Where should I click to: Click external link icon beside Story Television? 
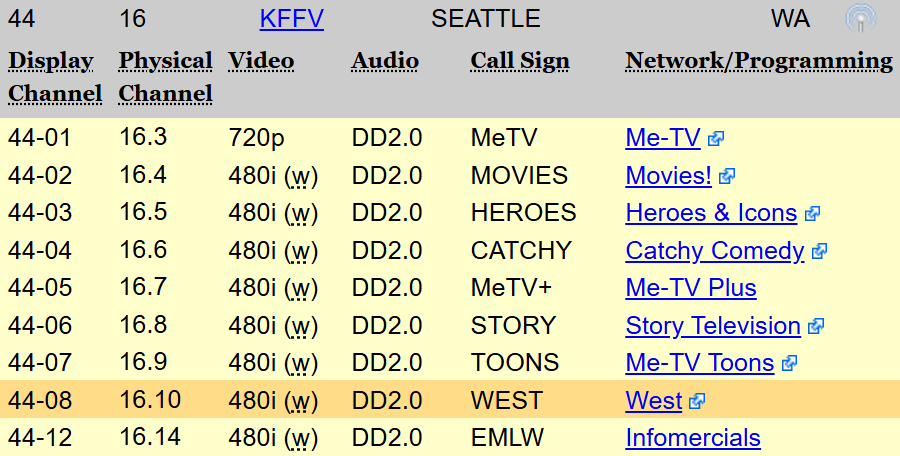816,326
